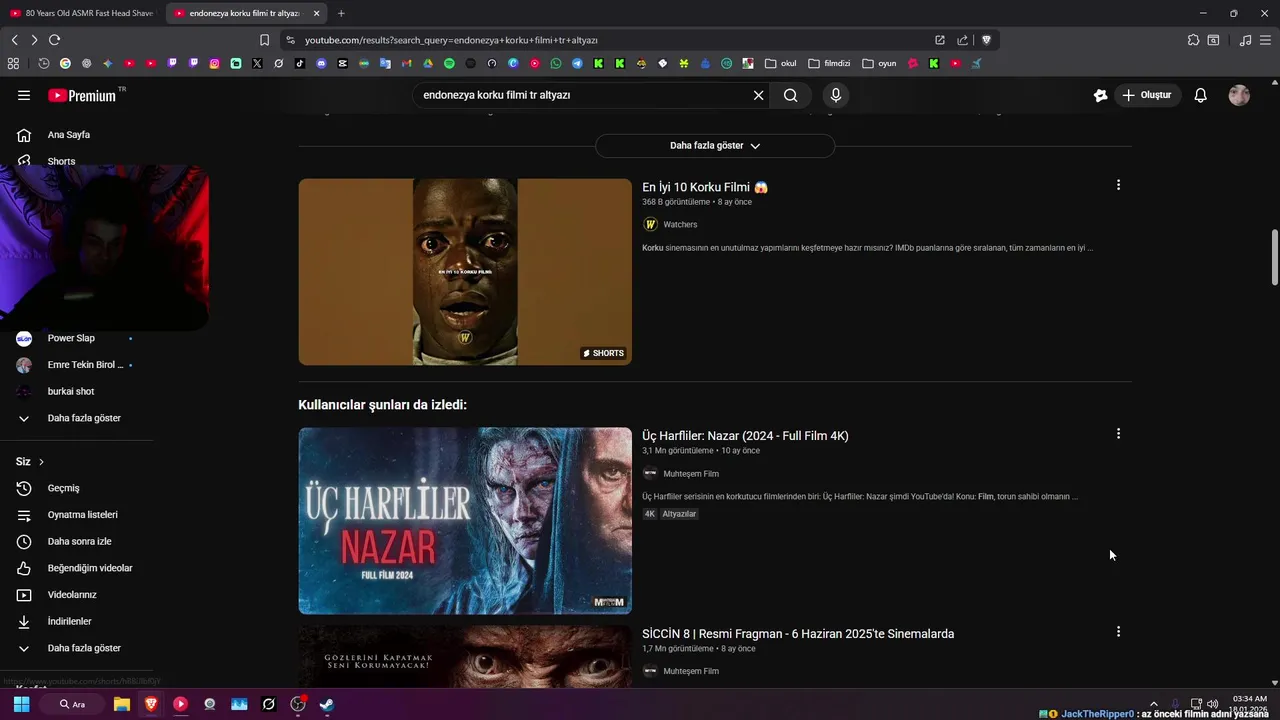Click the Altyazılar badge on the Nazar video
This screenshot has height=720, width=1280.
(679, 514)
